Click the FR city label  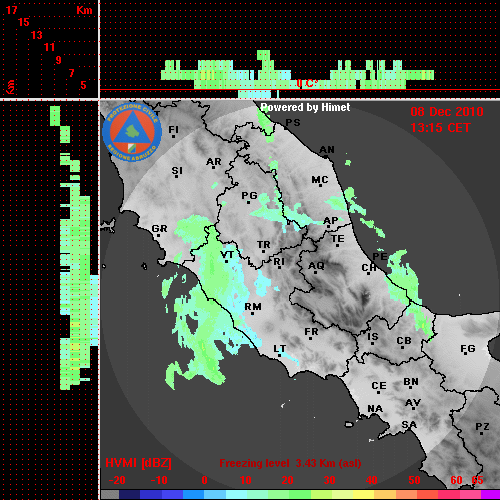click(311, 332)
